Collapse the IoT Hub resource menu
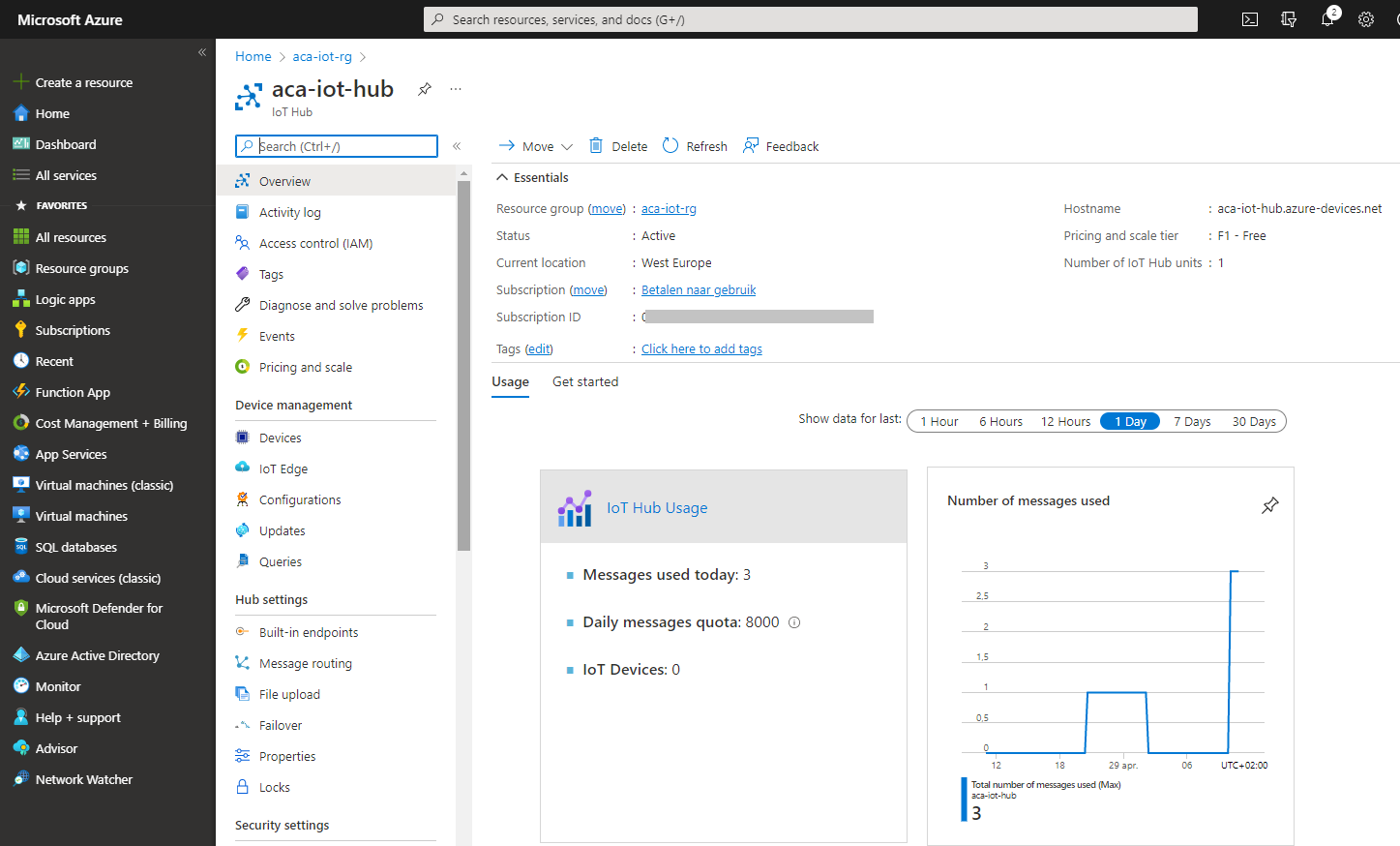The image size is (1400, 846). 456,146
